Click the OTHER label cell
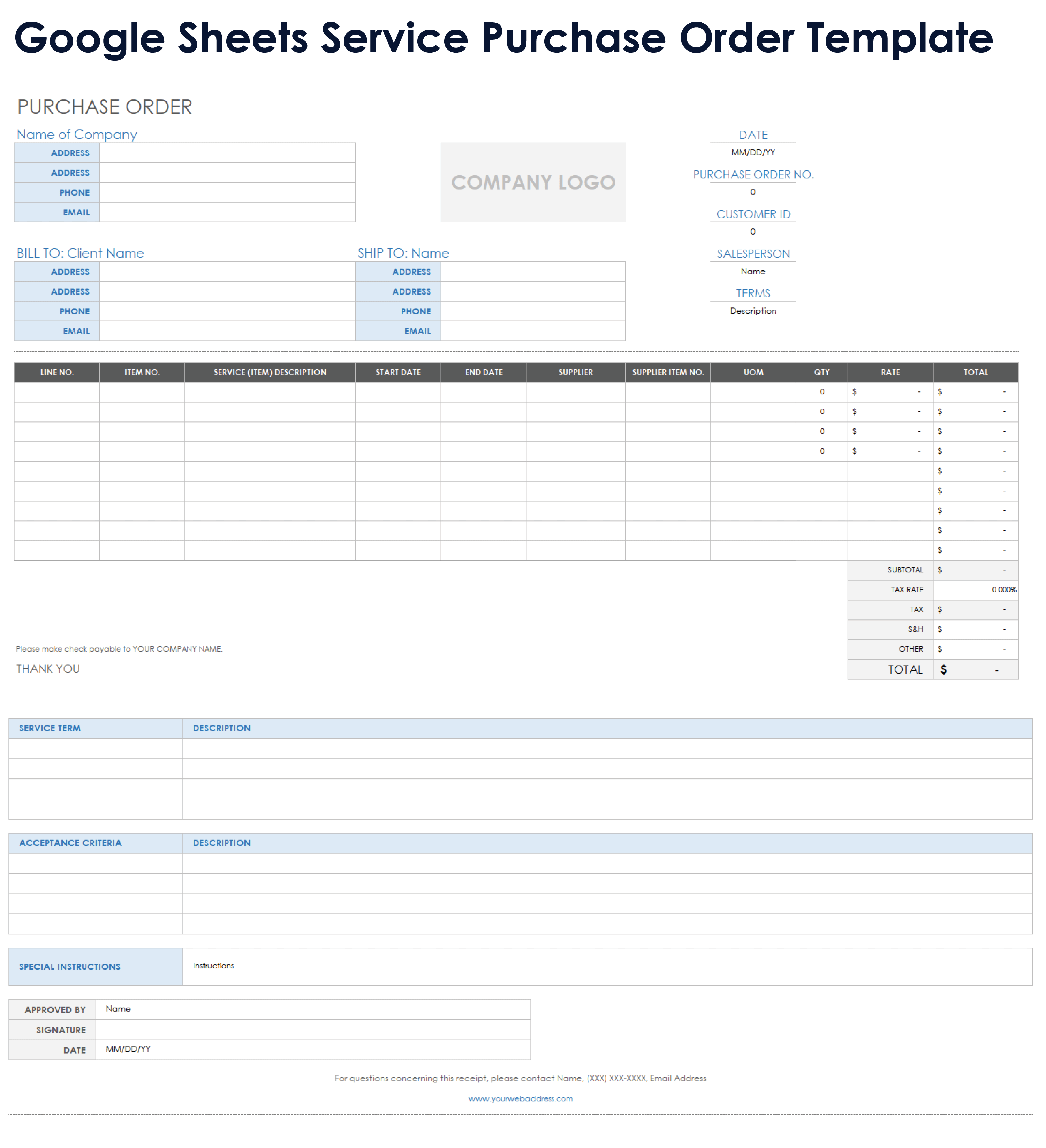This screenshot has height=1148, width=1046. 890,649
